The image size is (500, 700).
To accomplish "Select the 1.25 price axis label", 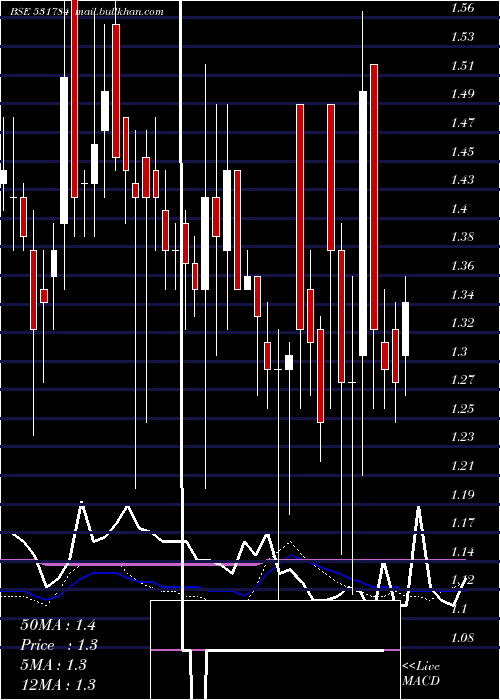I will 462,408.
